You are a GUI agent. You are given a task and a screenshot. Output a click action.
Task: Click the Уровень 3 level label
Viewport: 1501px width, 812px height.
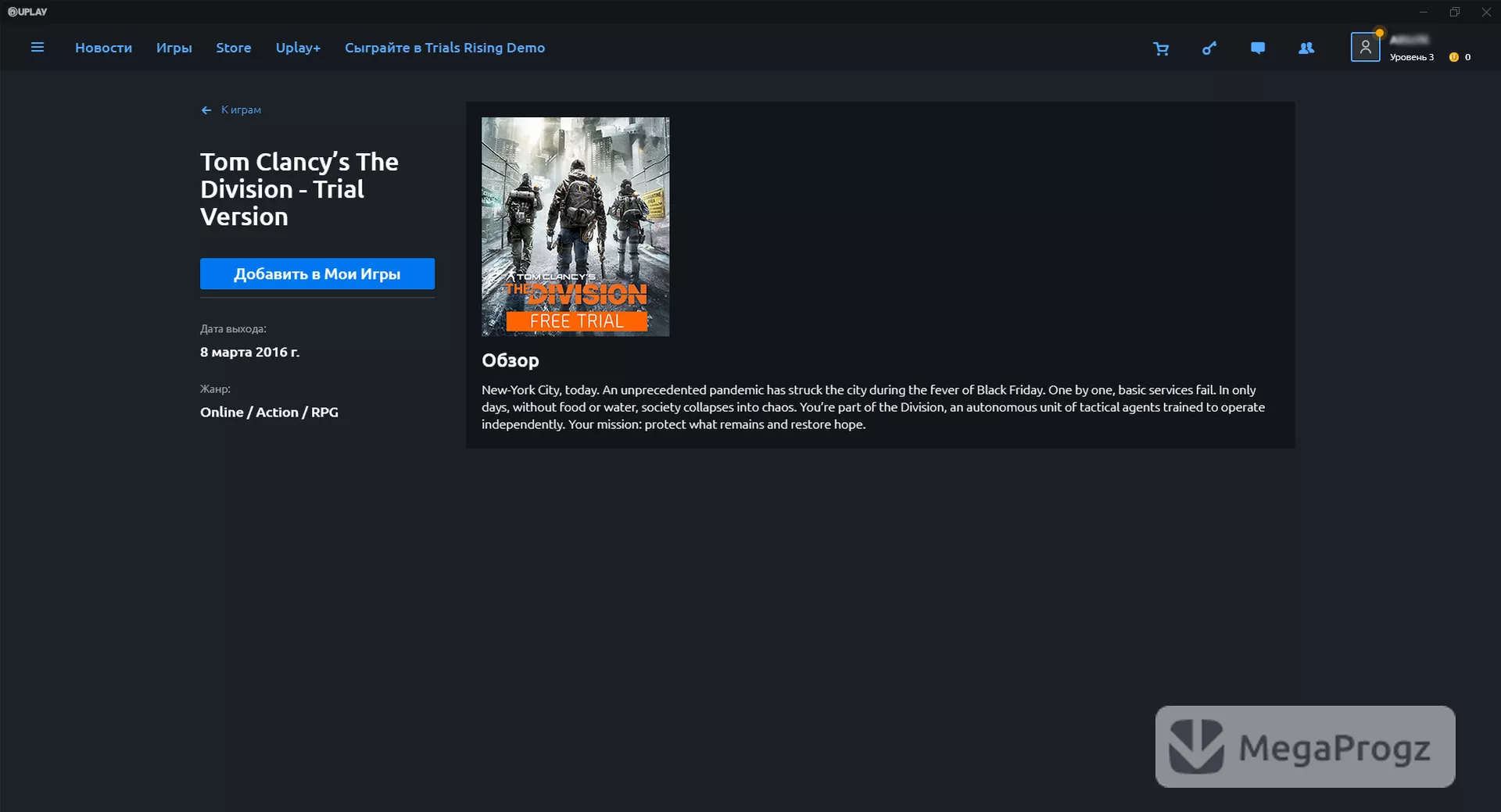click(x=1412, y=57)
